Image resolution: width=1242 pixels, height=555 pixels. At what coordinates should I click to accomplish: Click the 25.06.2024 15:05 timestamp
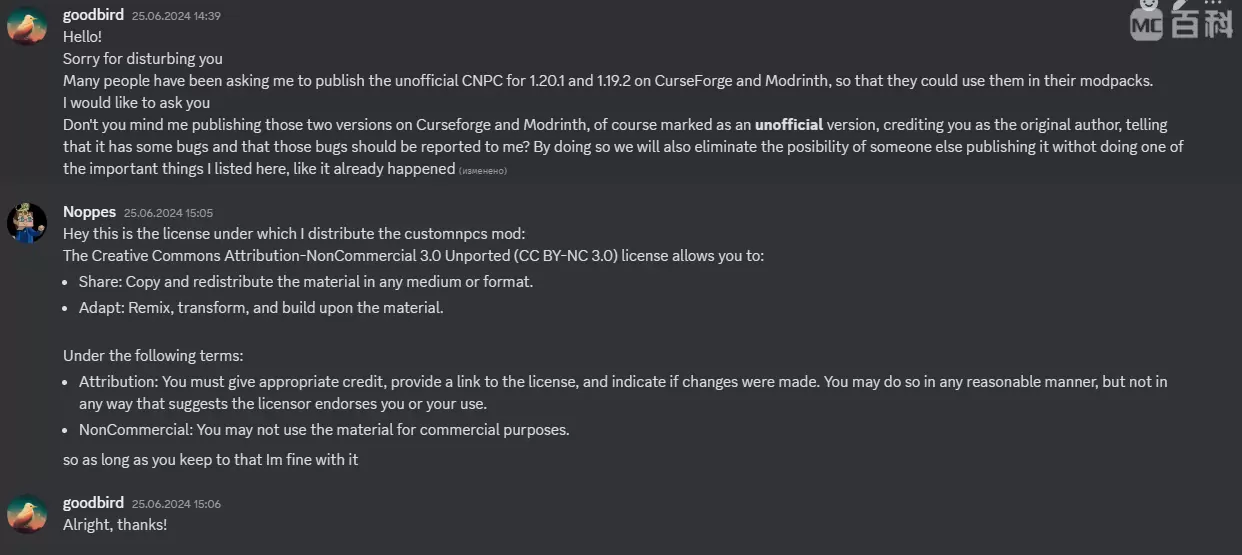[x=168, y=213]
